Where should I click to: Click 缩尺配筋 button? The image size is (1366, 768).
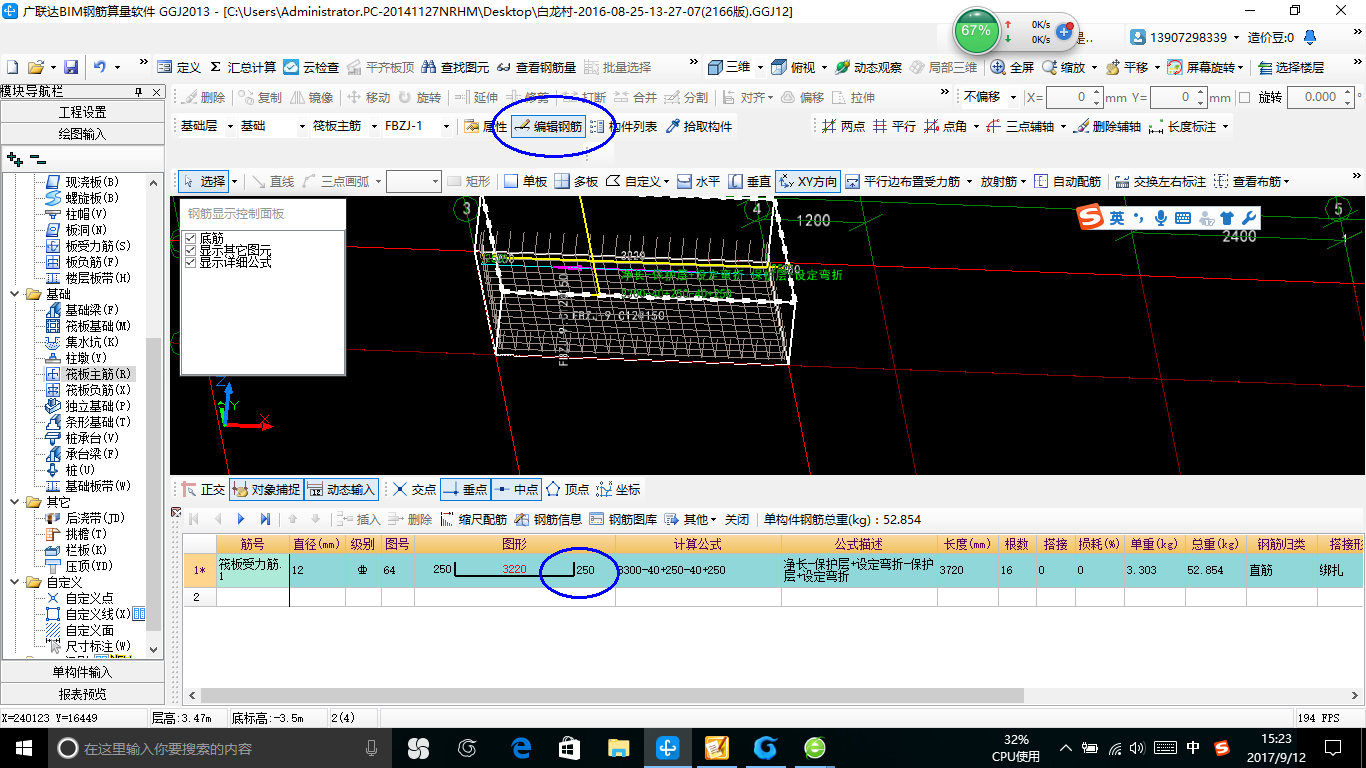(474, 519)
